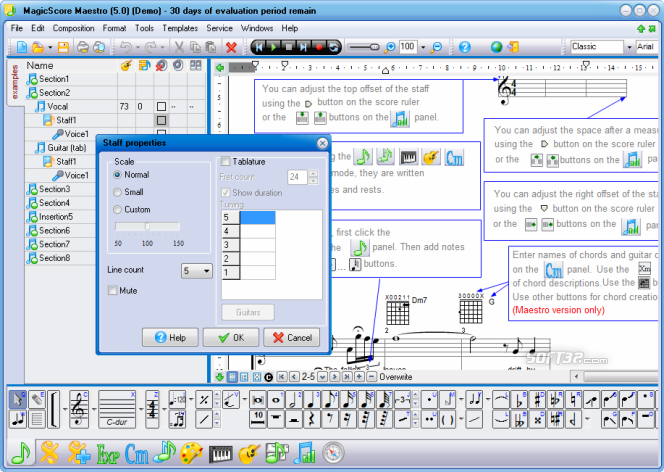Print the score

(x=83, y=47)
